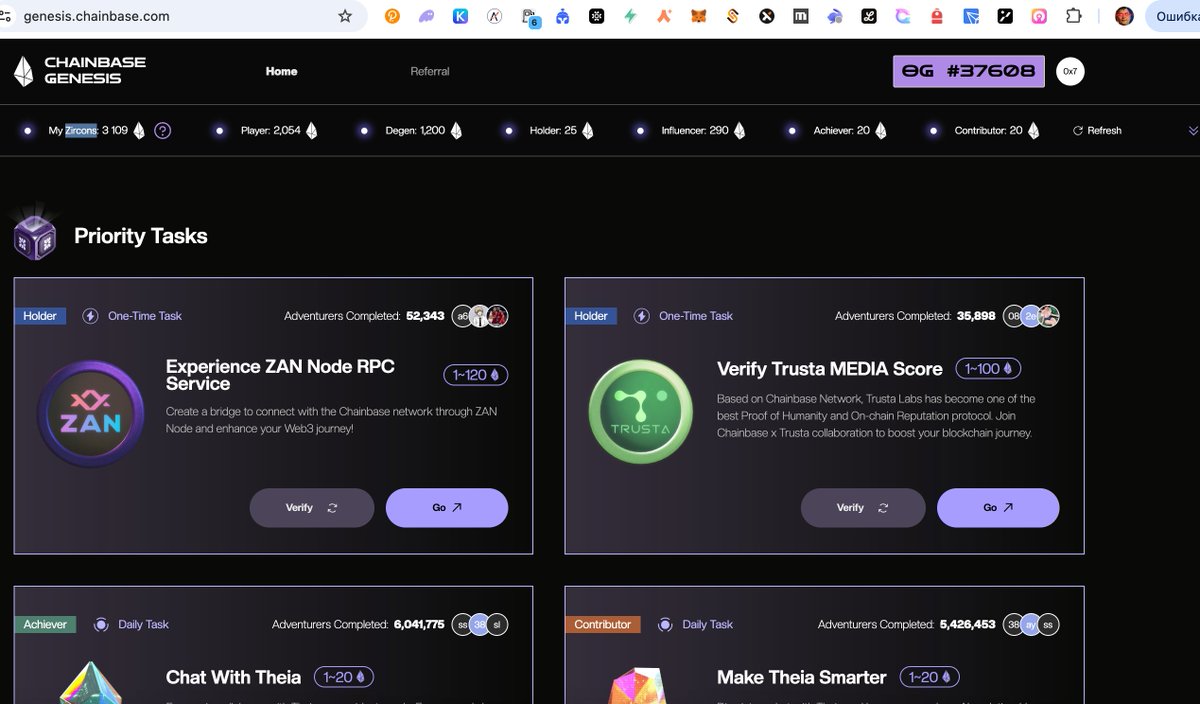Click the OG #37608 badge
Screen dimensions: 1200x704
pos(968,71)
